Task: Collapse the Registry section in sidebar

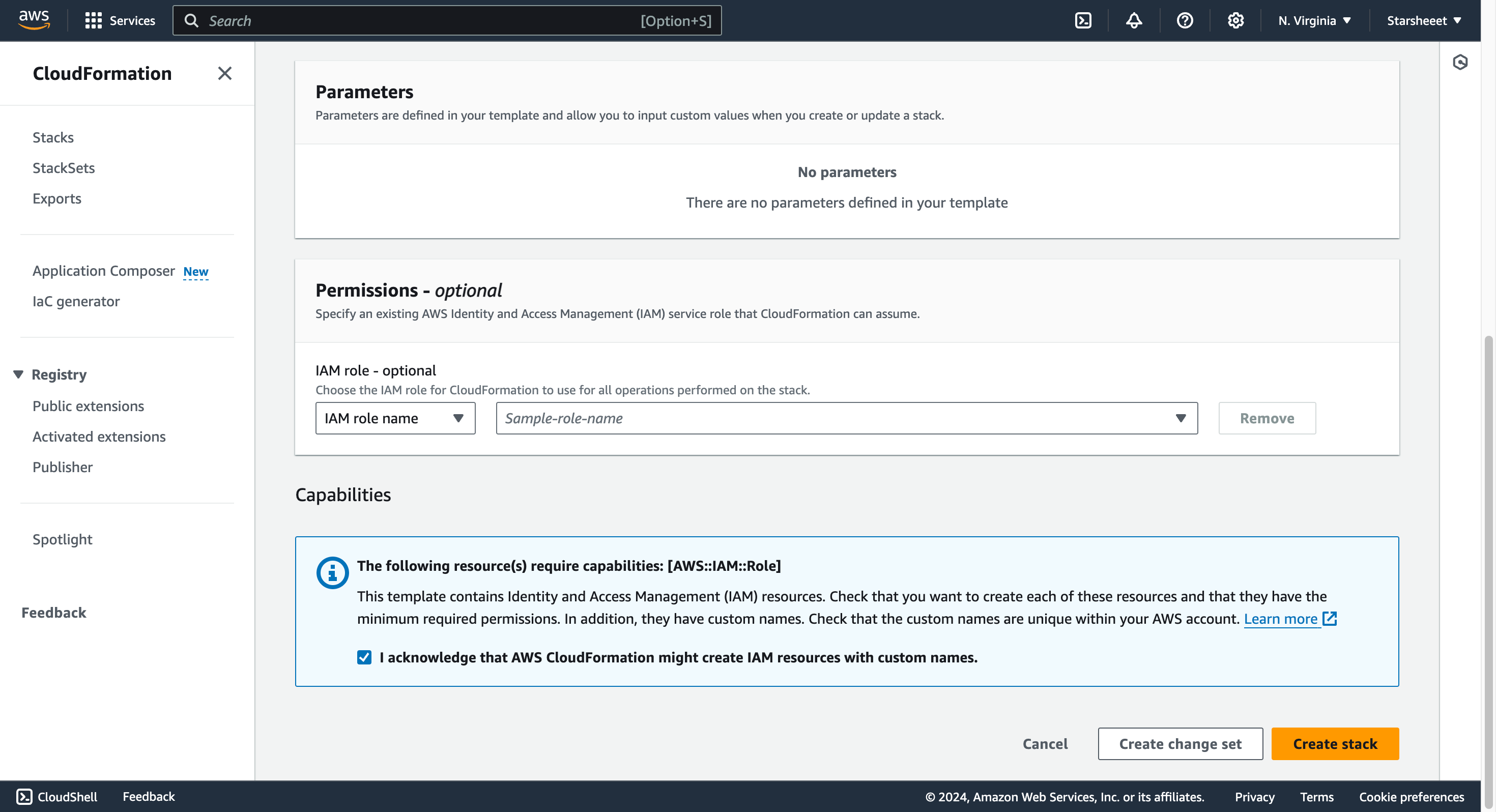Action: (x=19, y=374)
